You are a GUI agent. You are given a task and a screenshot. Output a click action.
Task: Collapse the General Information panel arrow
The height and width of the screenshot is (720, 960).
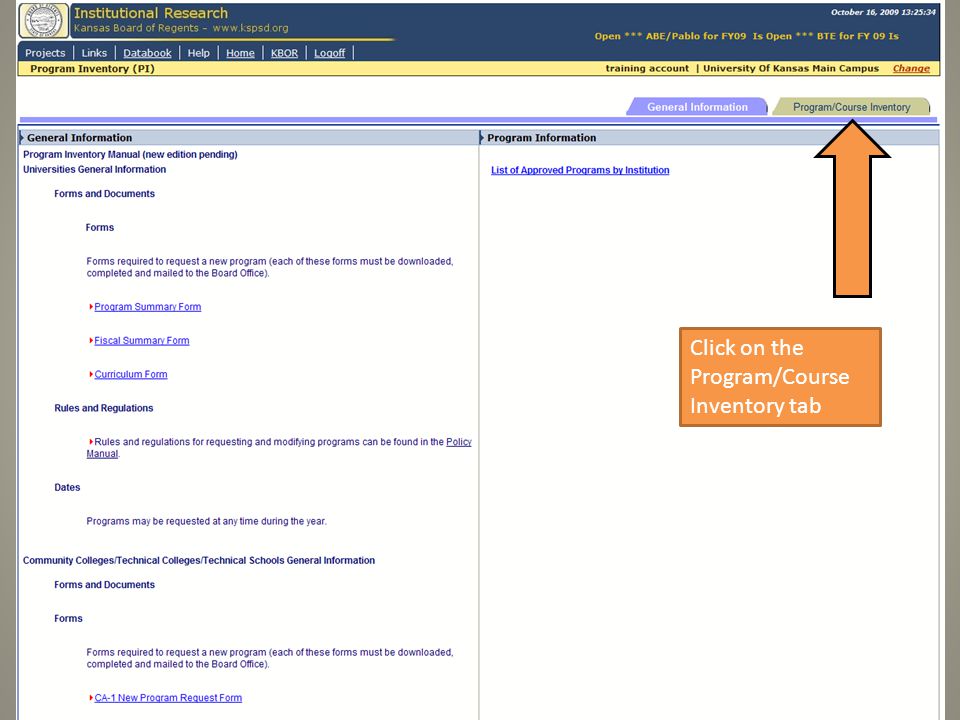22,138
